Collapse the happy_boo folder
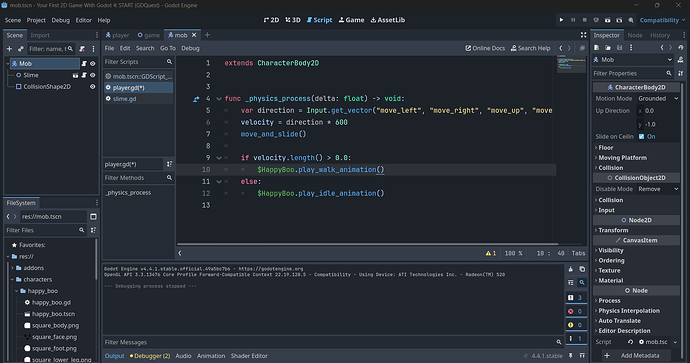 pyautogui.click(x=17, y=291)
